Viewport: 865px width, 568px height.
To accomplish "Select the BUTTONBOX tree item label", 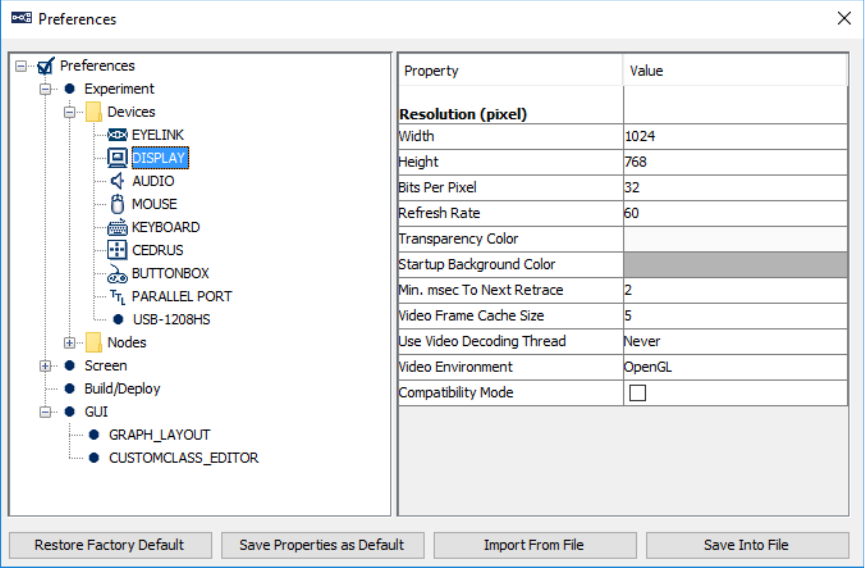I will pyautogui.click(x=170, y=274).
